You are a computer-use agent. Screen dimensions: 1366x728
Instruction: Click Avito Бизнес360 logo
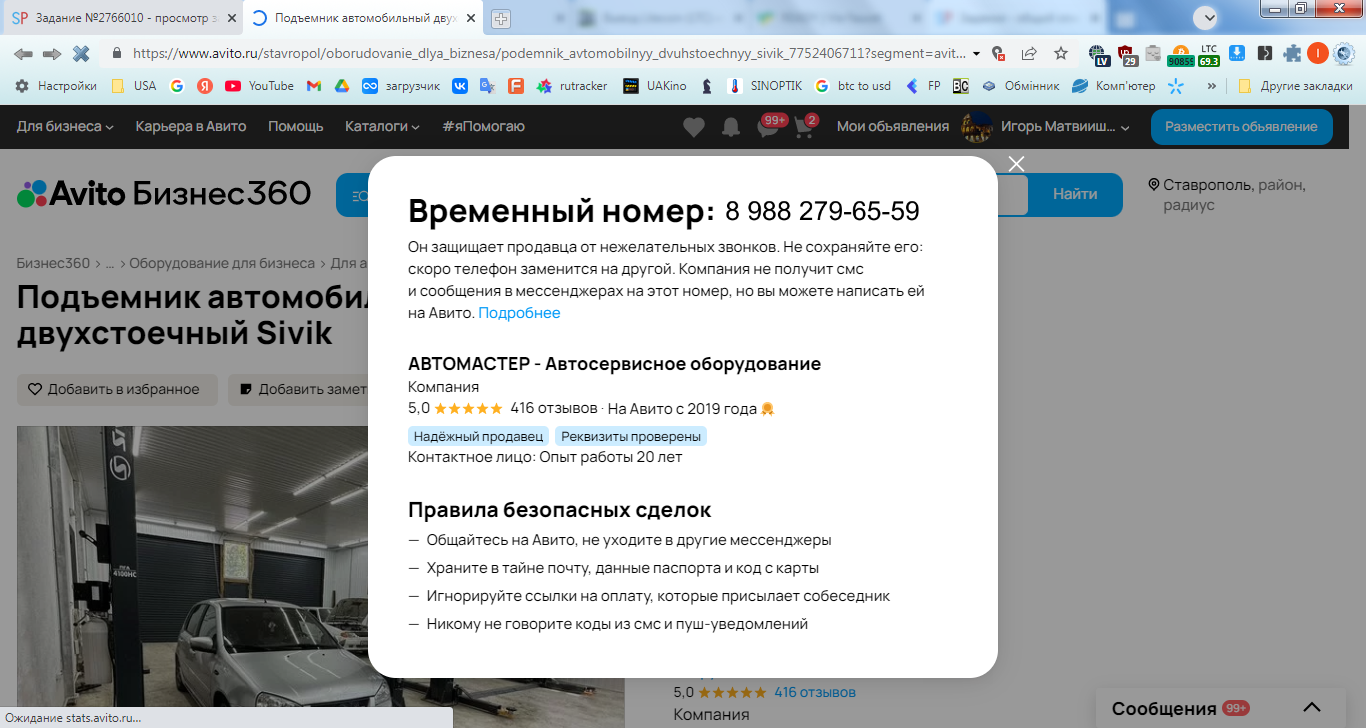click(x=164, y=194)
